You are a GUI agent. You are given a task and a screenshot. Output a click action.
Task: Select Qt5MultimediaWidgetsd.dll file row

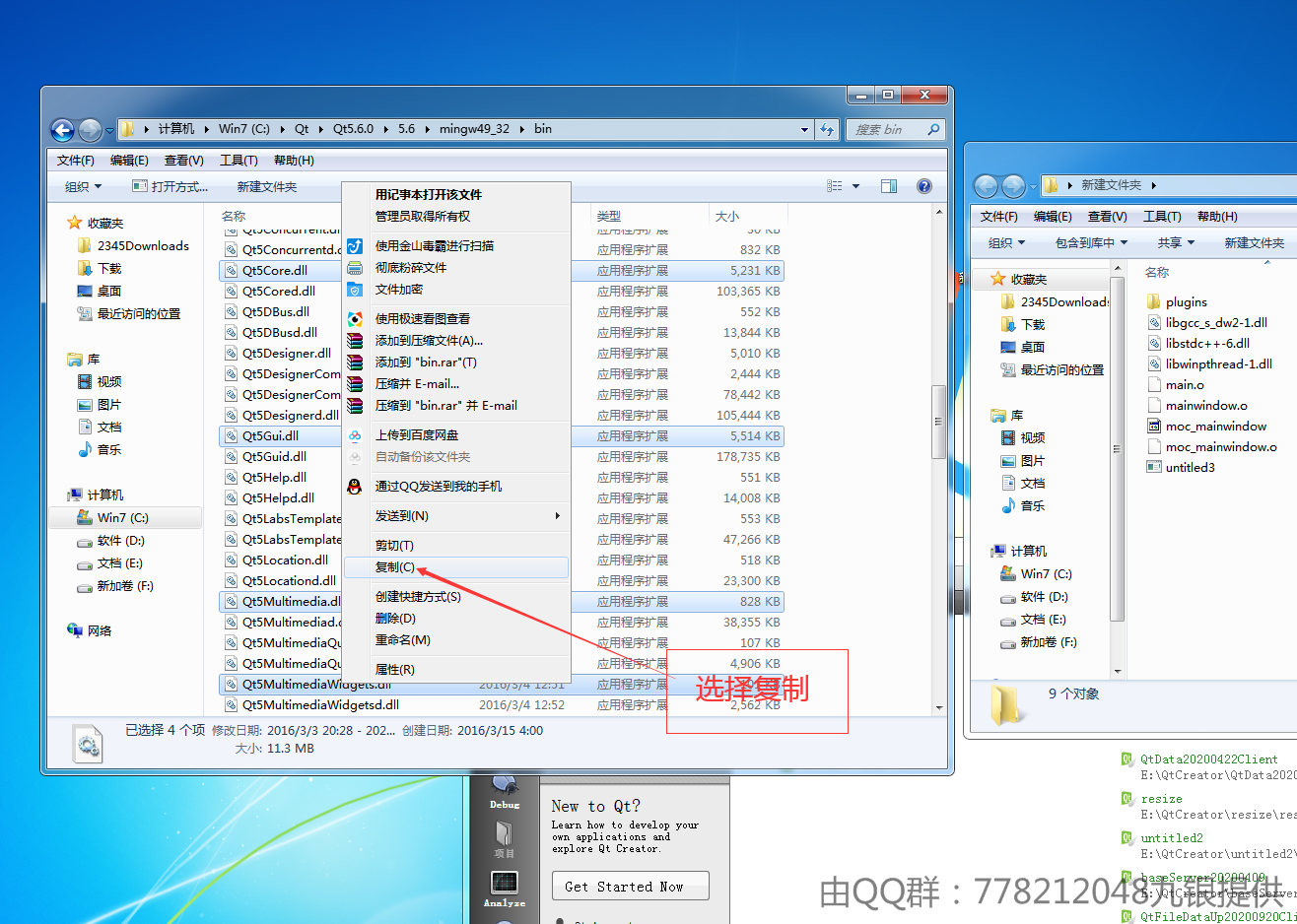click(501, 704)
